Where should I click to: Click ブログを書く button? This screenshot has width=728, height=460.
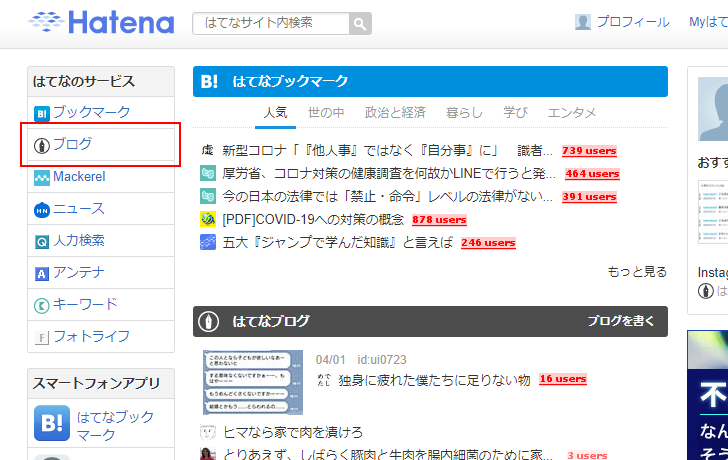click(x=621, y=321)
